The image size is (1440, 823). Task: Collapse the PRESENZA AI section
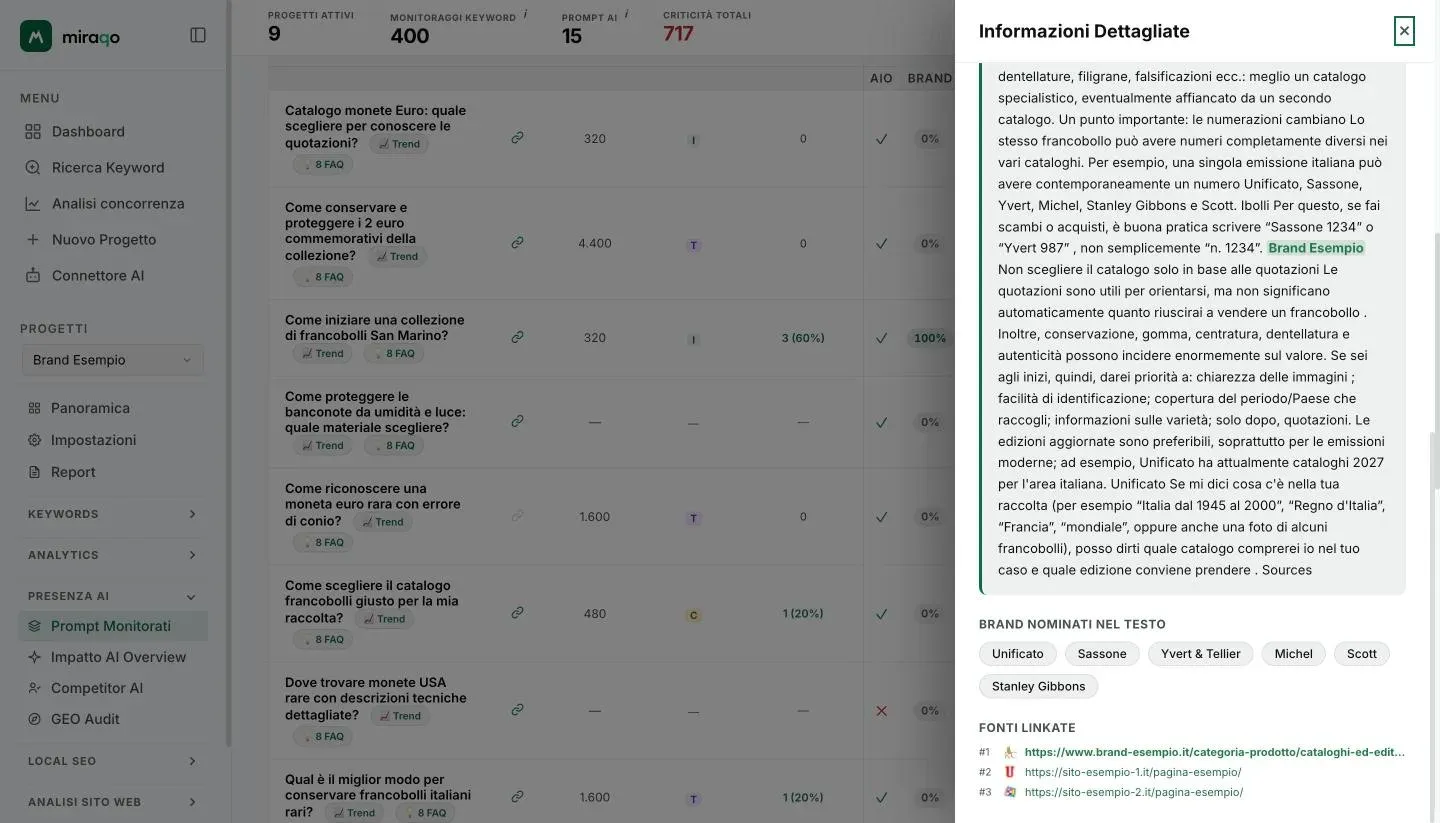(x=112, y=596)
